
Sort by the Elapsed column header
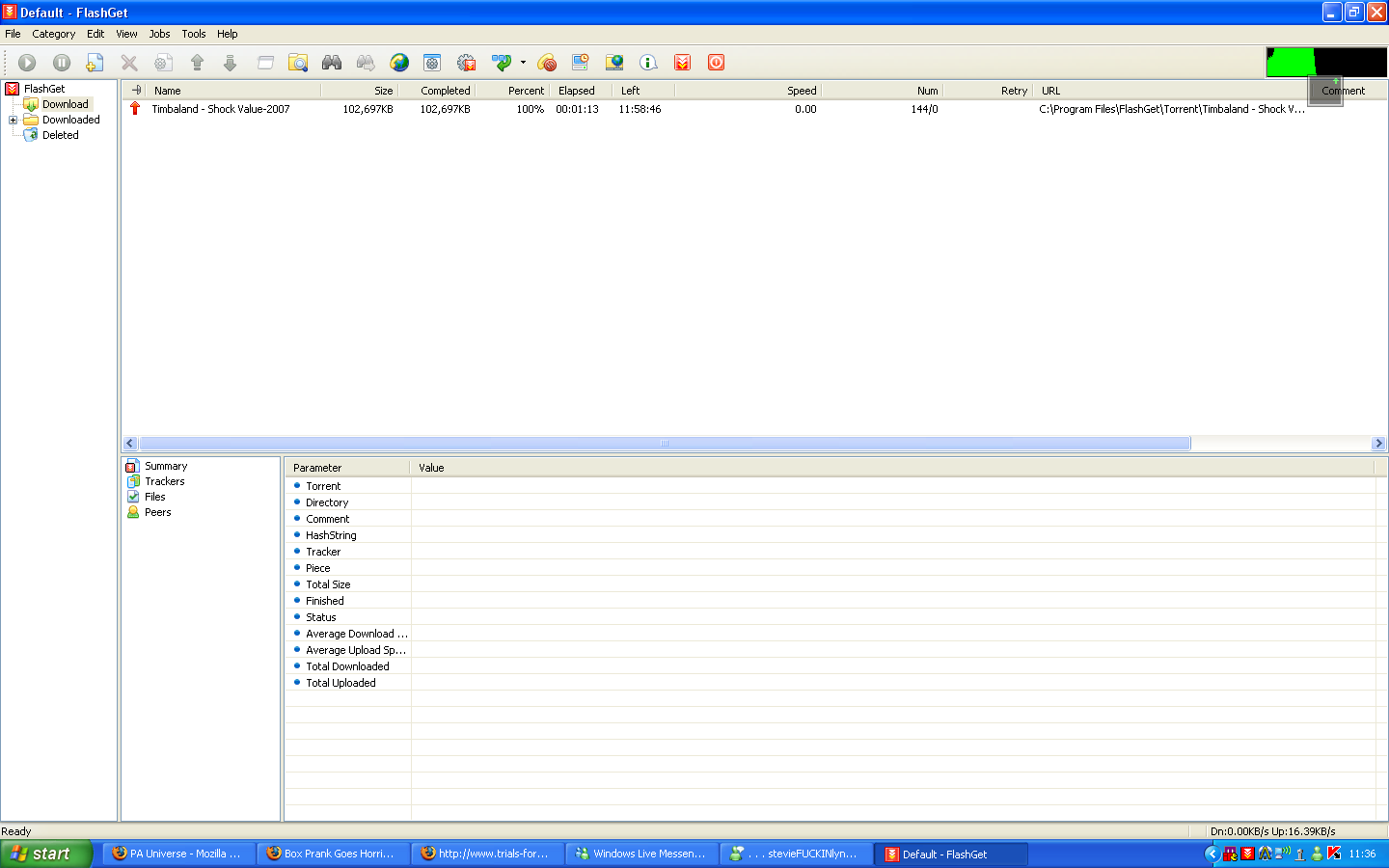[581, 91]
